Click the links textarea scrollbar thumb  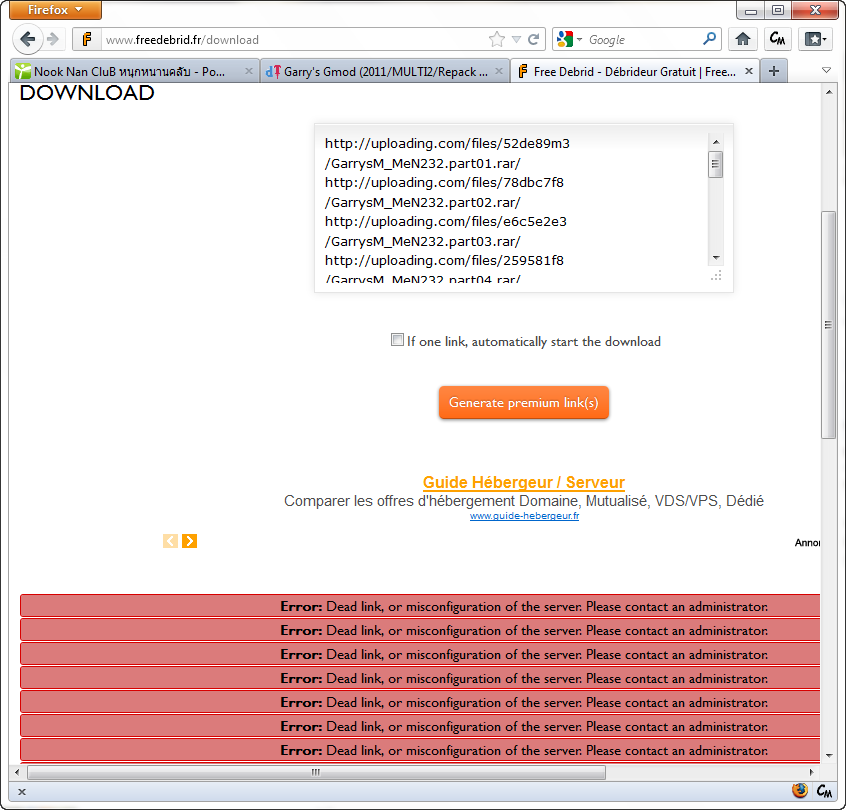point(715,164)
